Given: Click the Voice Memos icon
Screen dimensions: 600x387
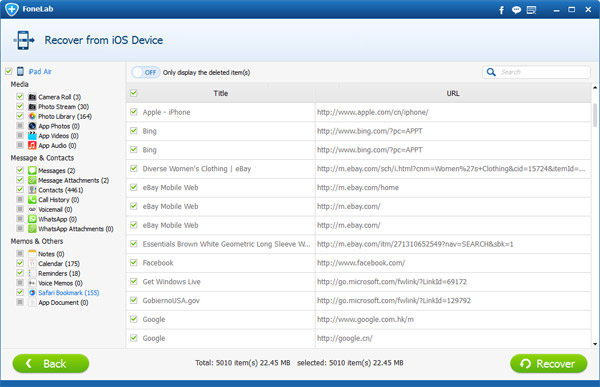Looking at the screenshot, I should point(32,283).
